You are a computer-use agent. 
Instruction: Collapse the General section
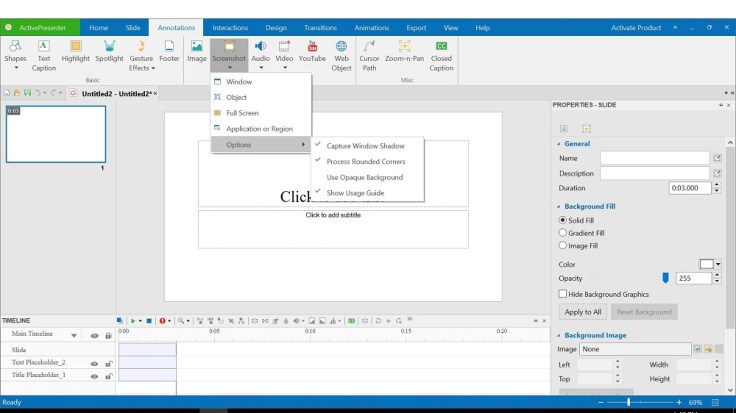point(559,144)
